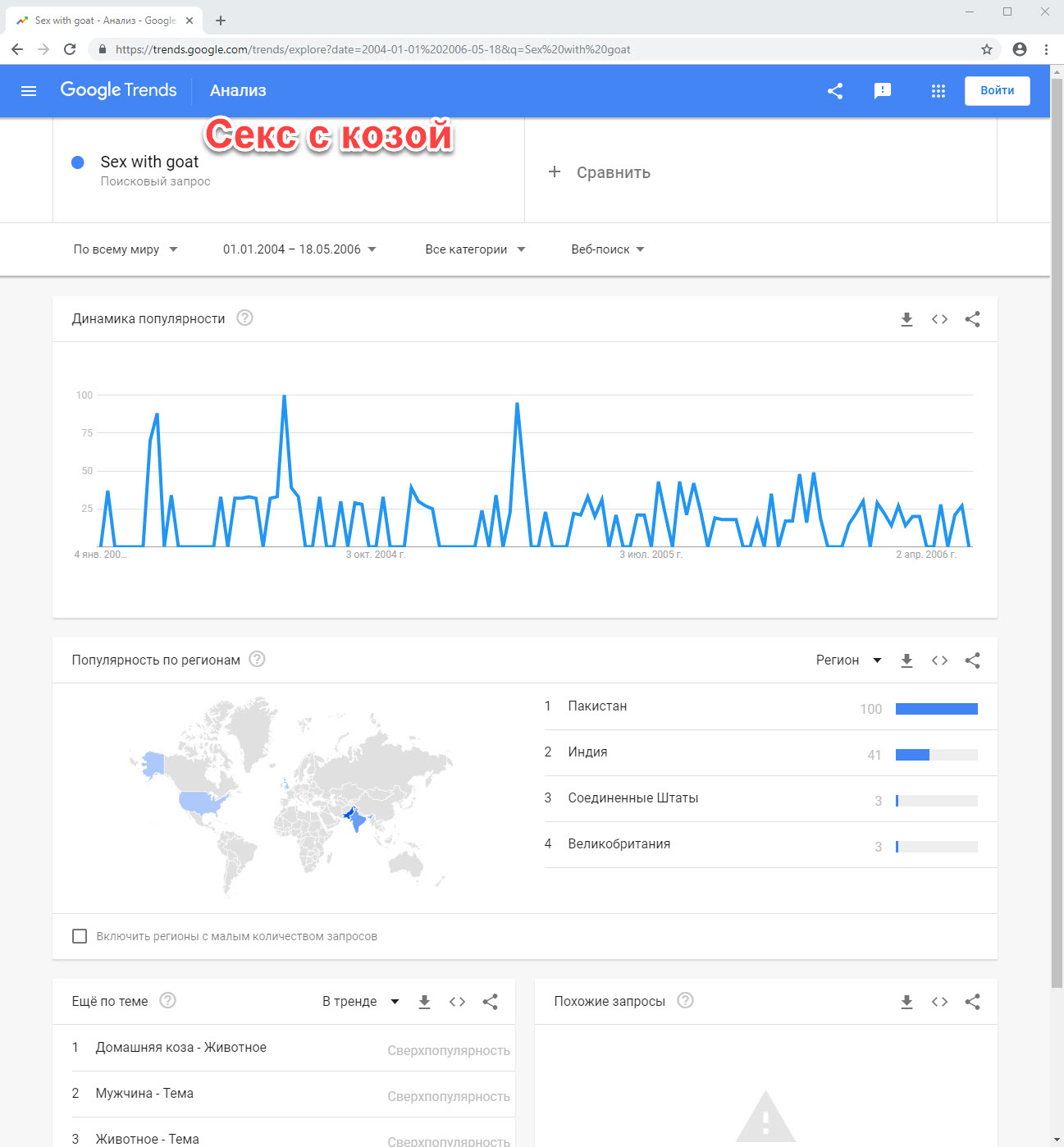Screen dimensions: 1064x1147
Task: Click the 3 июл. 2005 г. axis label
Action: point(651,555)
